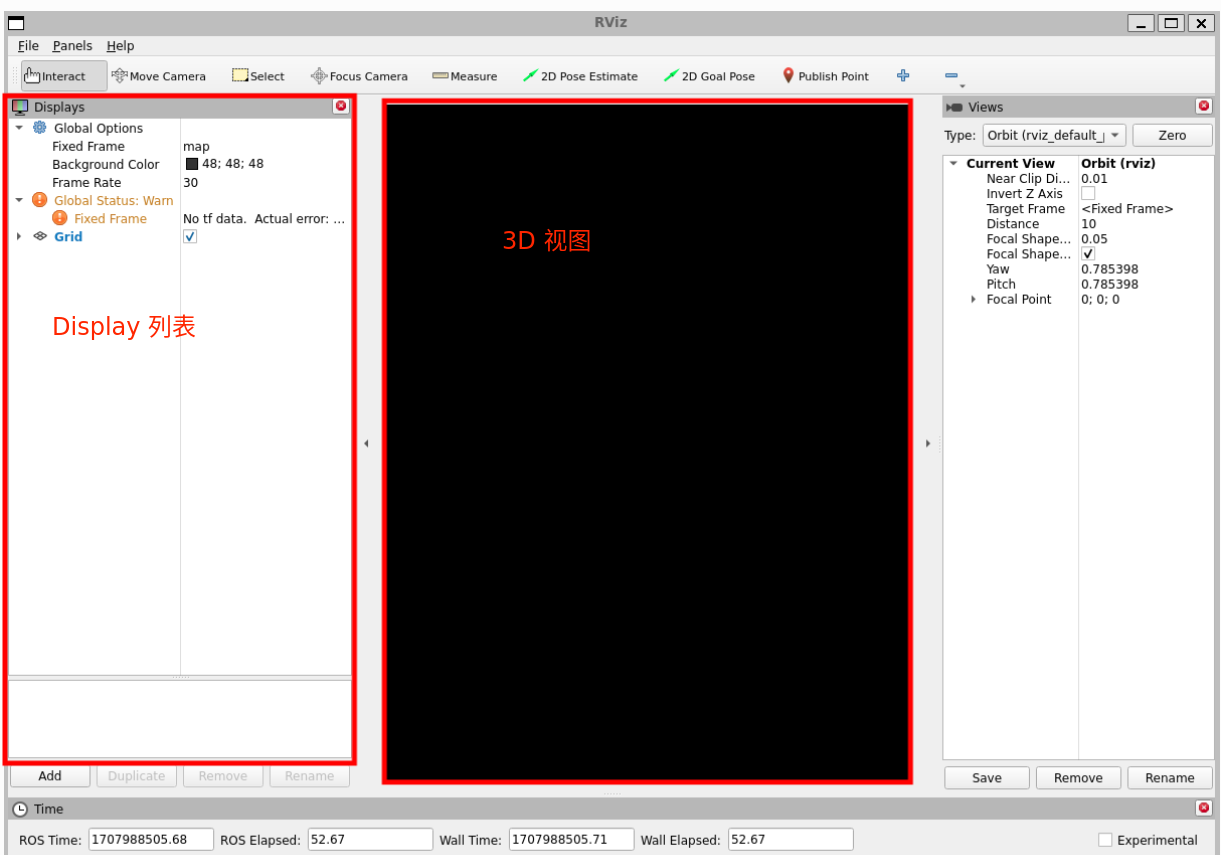This screenshot has height=855, width=1221.
Task: Click the Pitch row in Views
Action: coord(1078,284)
